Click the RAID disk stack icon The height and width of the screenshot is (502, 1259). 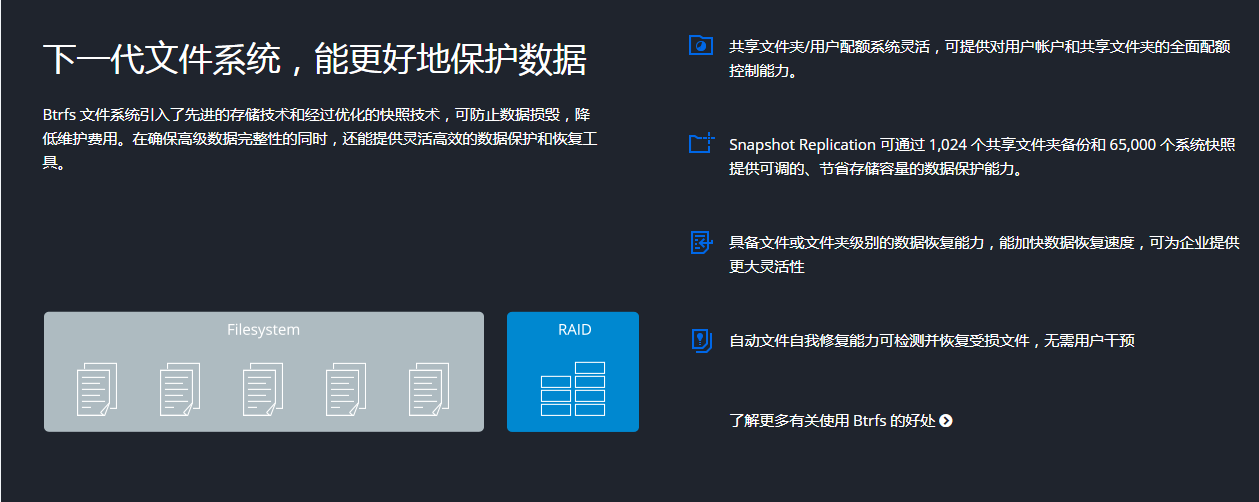(x=573, y=389)
